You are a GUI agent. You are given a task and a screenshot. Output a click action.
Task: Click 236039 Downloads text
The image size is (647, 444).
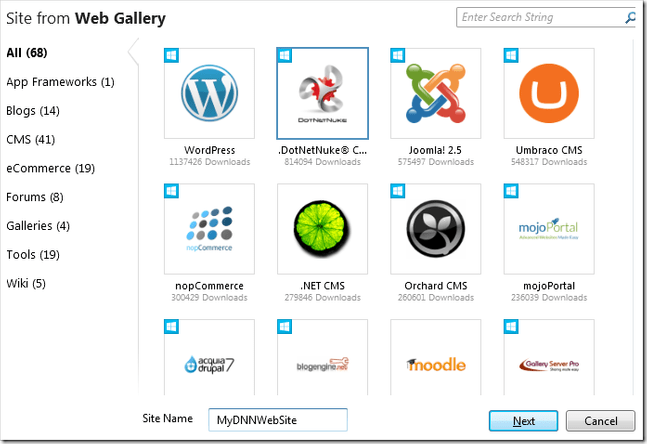(x=549, y=298)
